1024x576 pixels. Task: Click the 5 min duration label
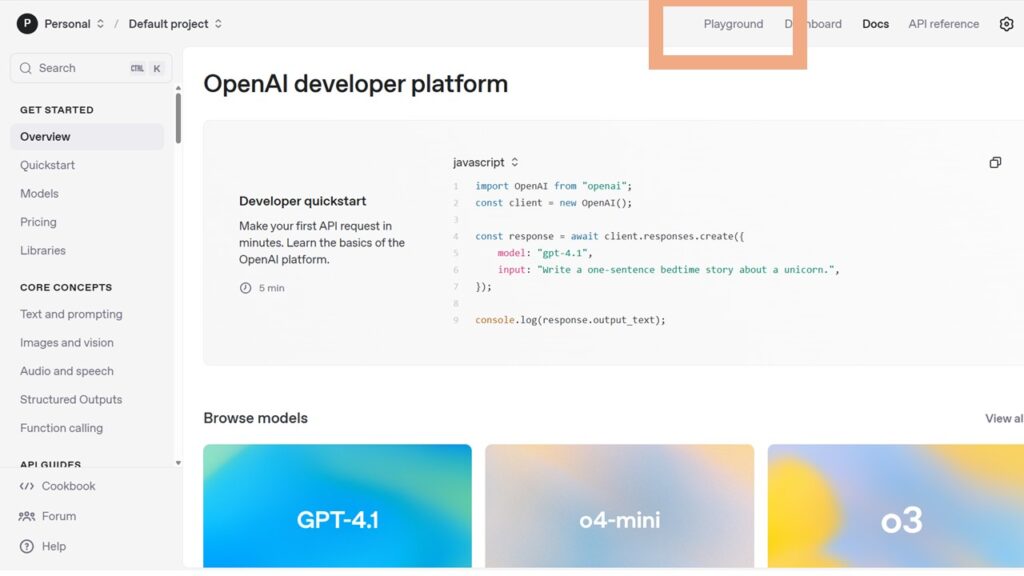(x=272, y=288)
